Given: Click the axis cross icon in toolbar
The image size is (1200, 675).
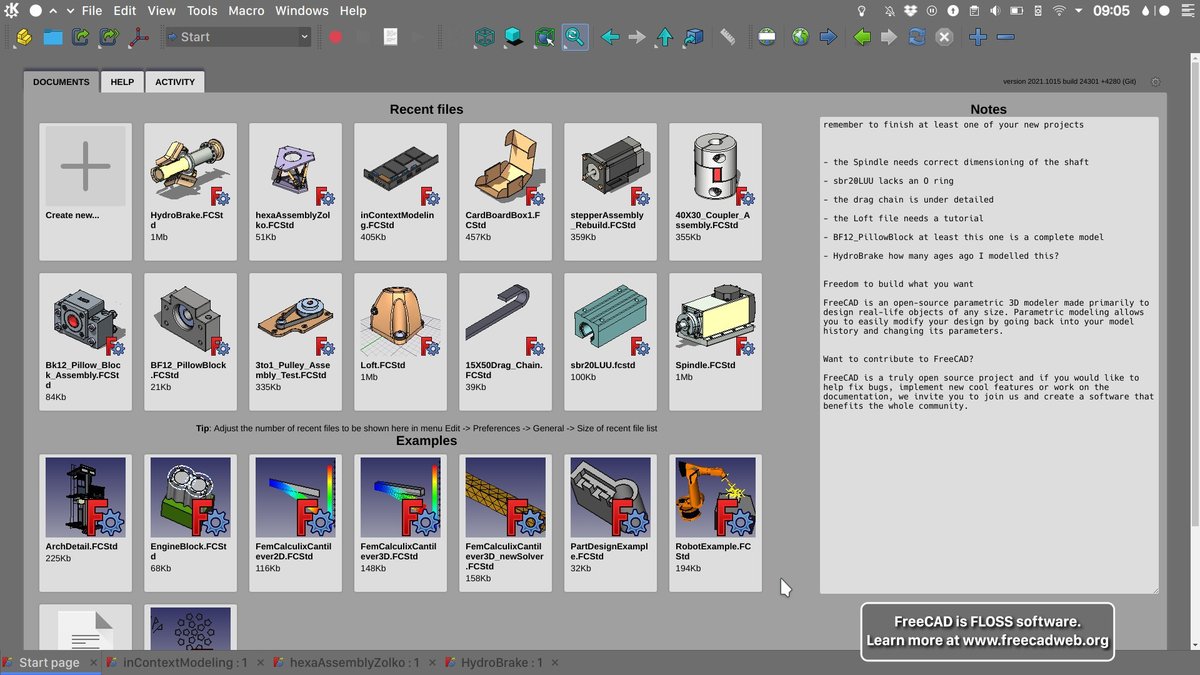Looking at the screenshot, I should (x=137, y=37).
